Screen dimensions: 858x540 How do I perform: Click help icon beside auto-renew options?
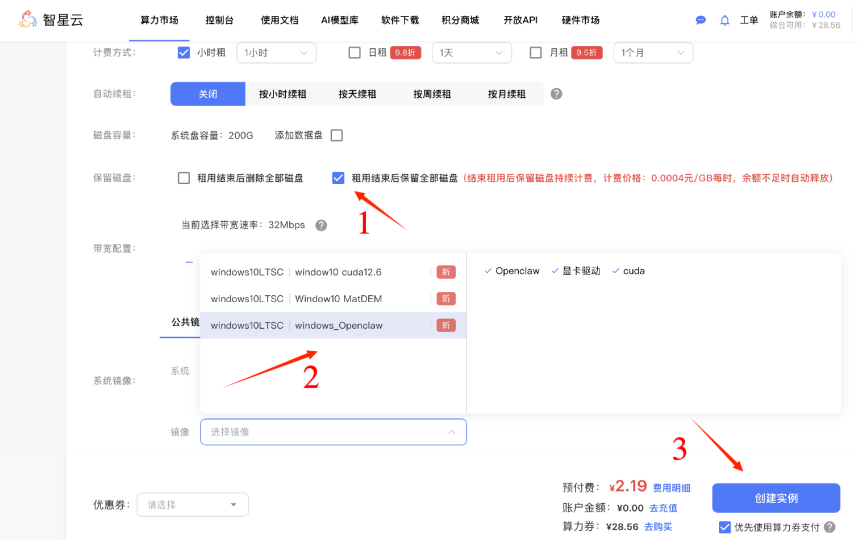coord(556,94)
